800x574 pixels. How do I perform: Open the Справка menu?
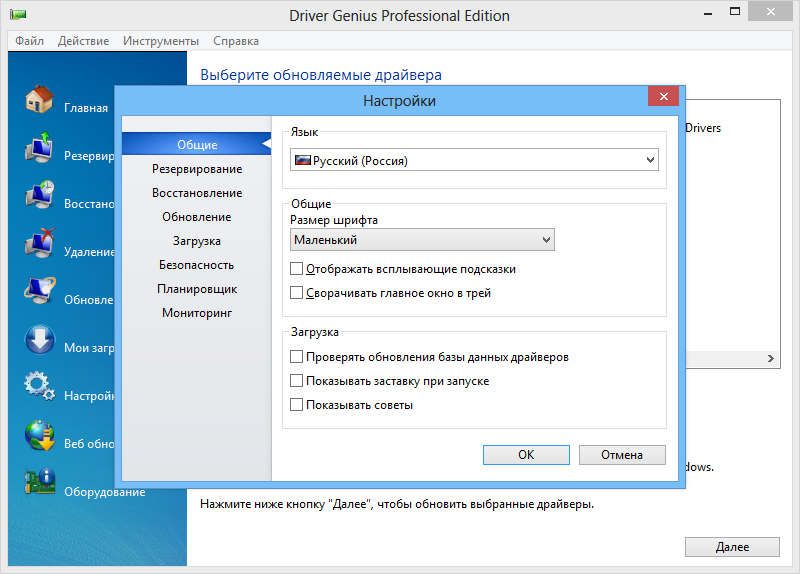click(x=236, y=41)
